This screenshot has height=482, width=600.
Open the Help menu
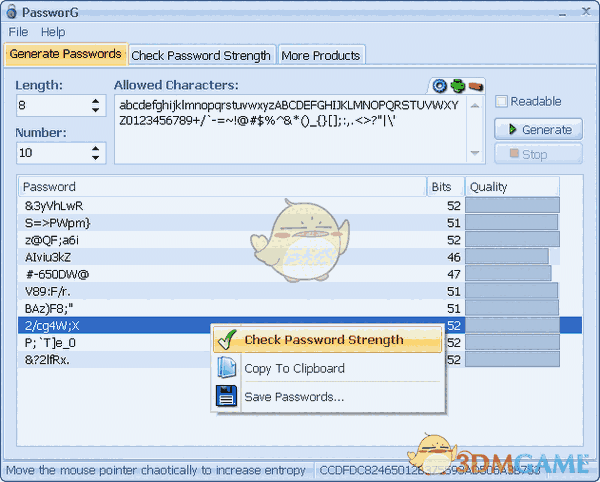point(53,32)
